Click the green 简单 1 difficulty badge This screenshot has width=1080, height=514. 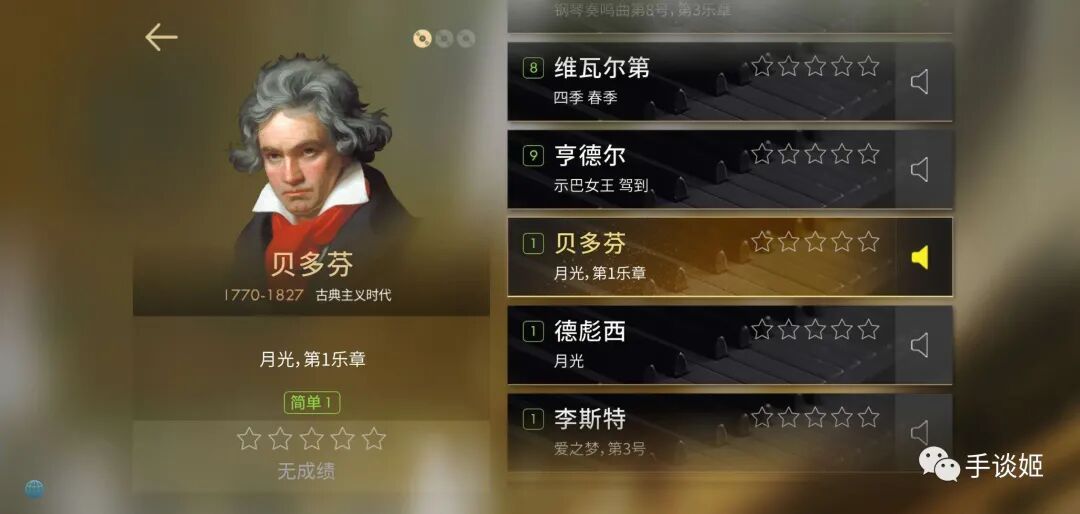tap(312, 403)
